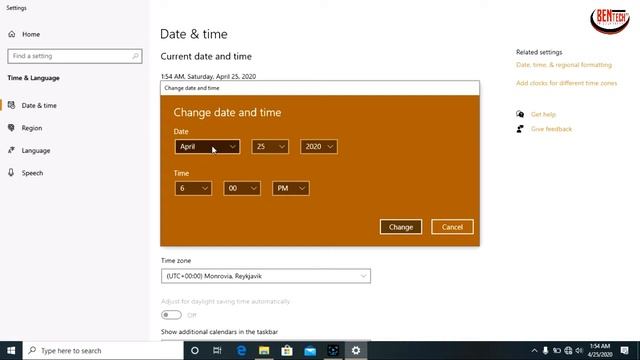Click the microphone tray icon
Screen dimensions: 640x360
tap(545, 351)
